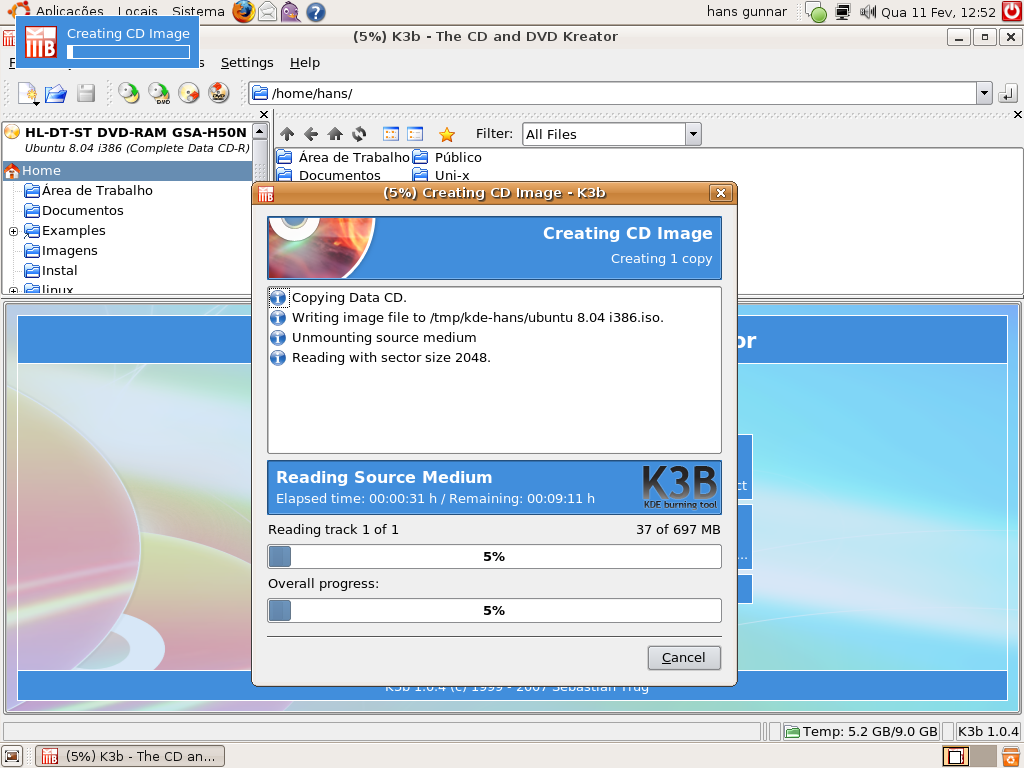Click the hans gunnar user switcher
The image size is (1024, 768).
pyautogui.click(x=746, y=12)
